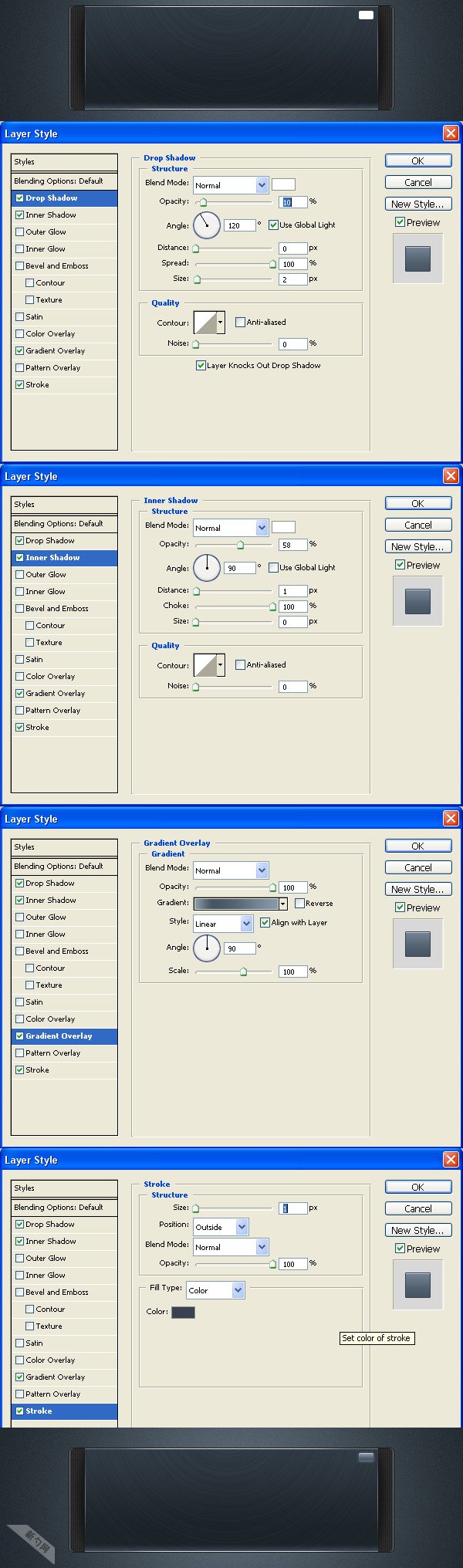Toggle Preview checkbox in Drop Shadow dialog
463x1568 pixels.
tap(400, 221)
